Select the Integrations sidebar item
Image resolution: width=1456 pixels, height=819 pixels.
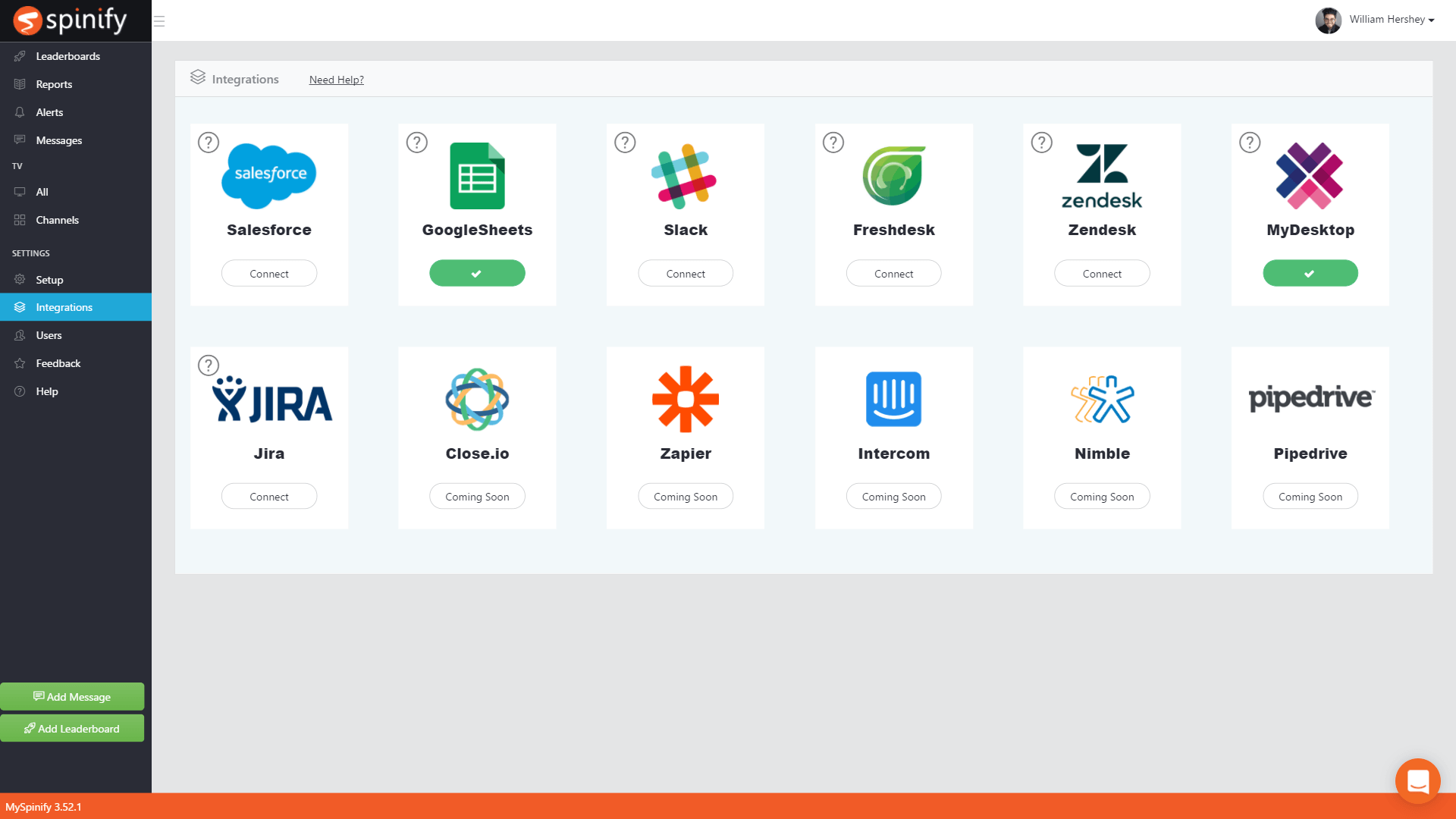point(76,307)
